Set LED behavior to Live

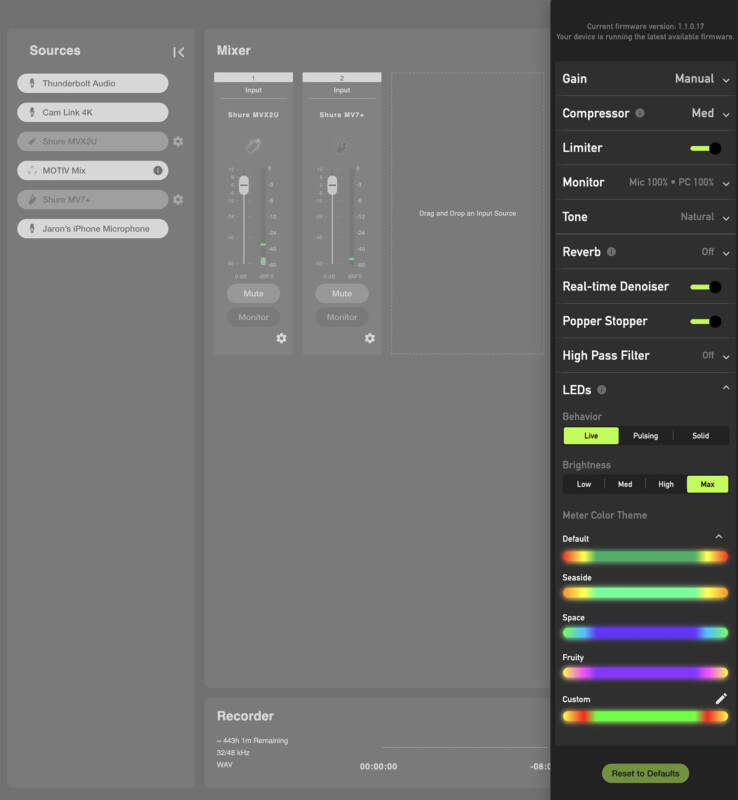point(591,436)
